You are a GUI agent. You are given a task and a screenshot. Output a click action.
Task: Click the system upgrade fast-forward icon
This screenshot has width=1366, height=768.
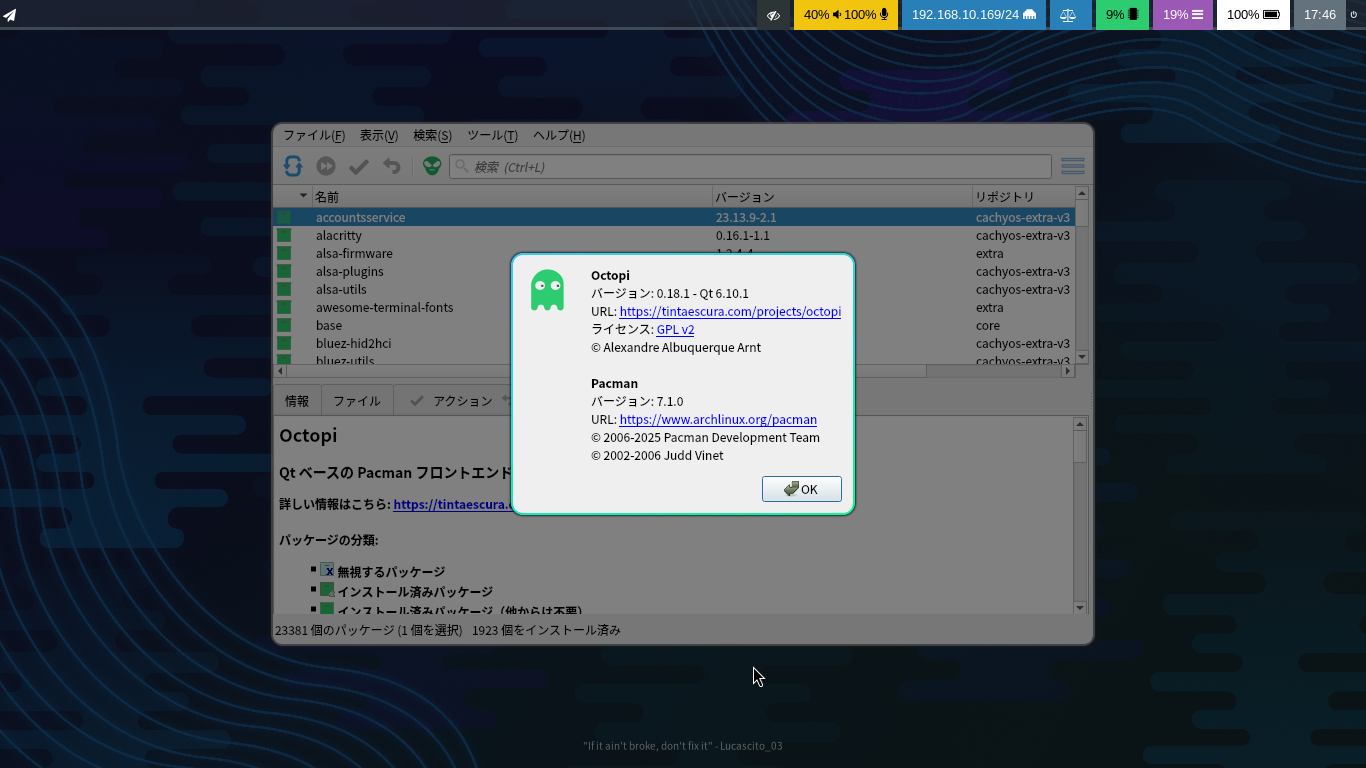(326, 166)
